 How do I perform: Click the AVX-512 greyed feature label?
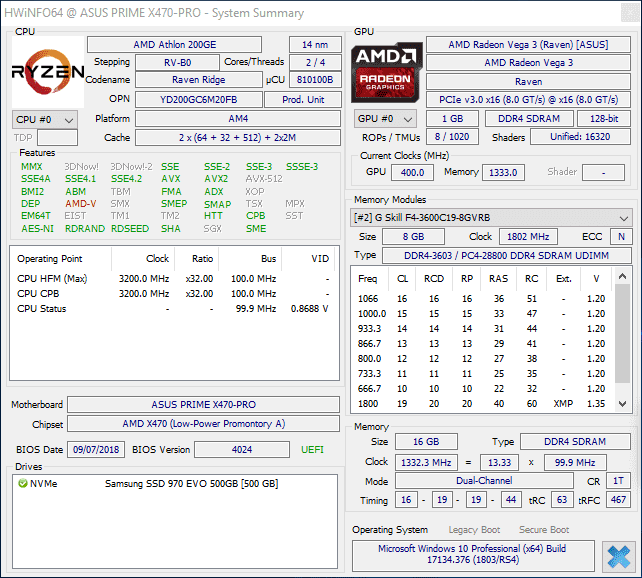tap(264, 179)
